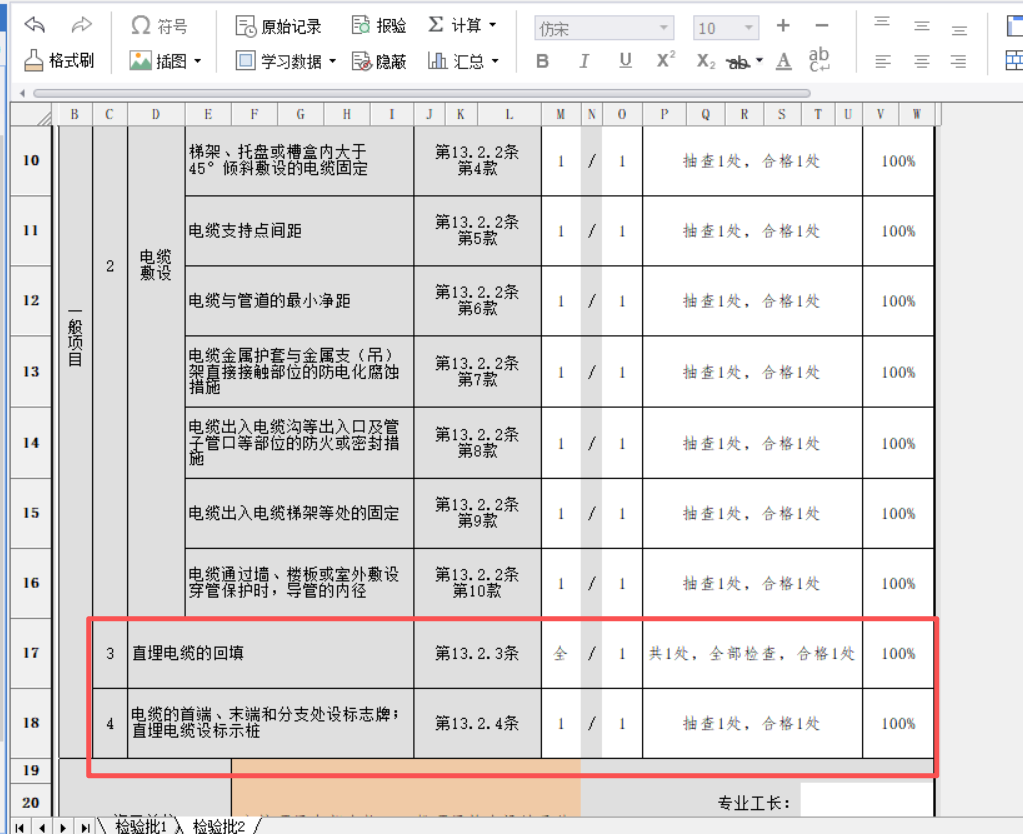Viewport: 1023px width, 834px height.
Task: Activate the 格式刷 format painter
Action: pos(59,61)
